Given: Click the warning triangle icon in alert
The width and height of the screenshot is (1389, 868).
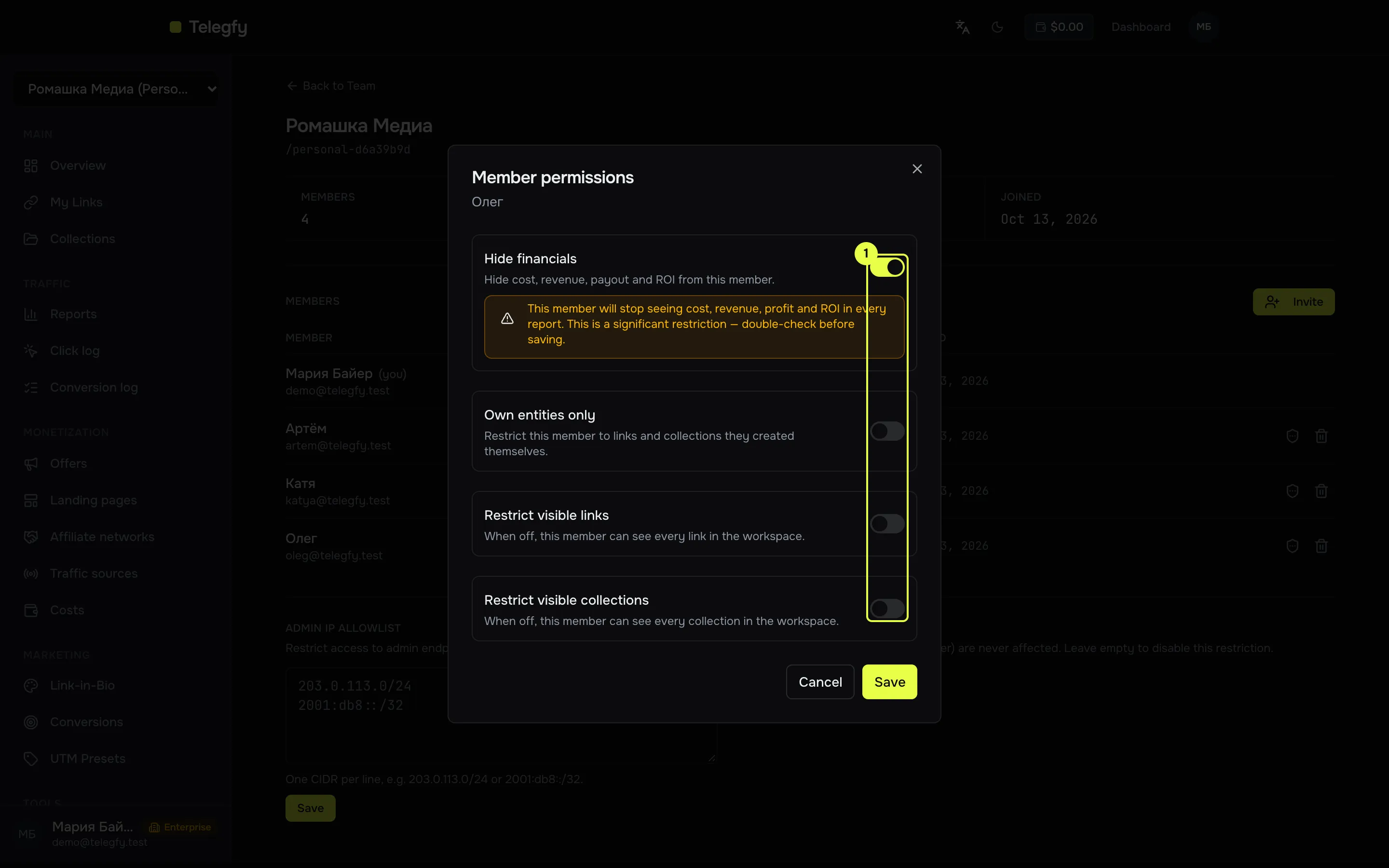Looking at the screenshot, I should click(x=507, y=319).
